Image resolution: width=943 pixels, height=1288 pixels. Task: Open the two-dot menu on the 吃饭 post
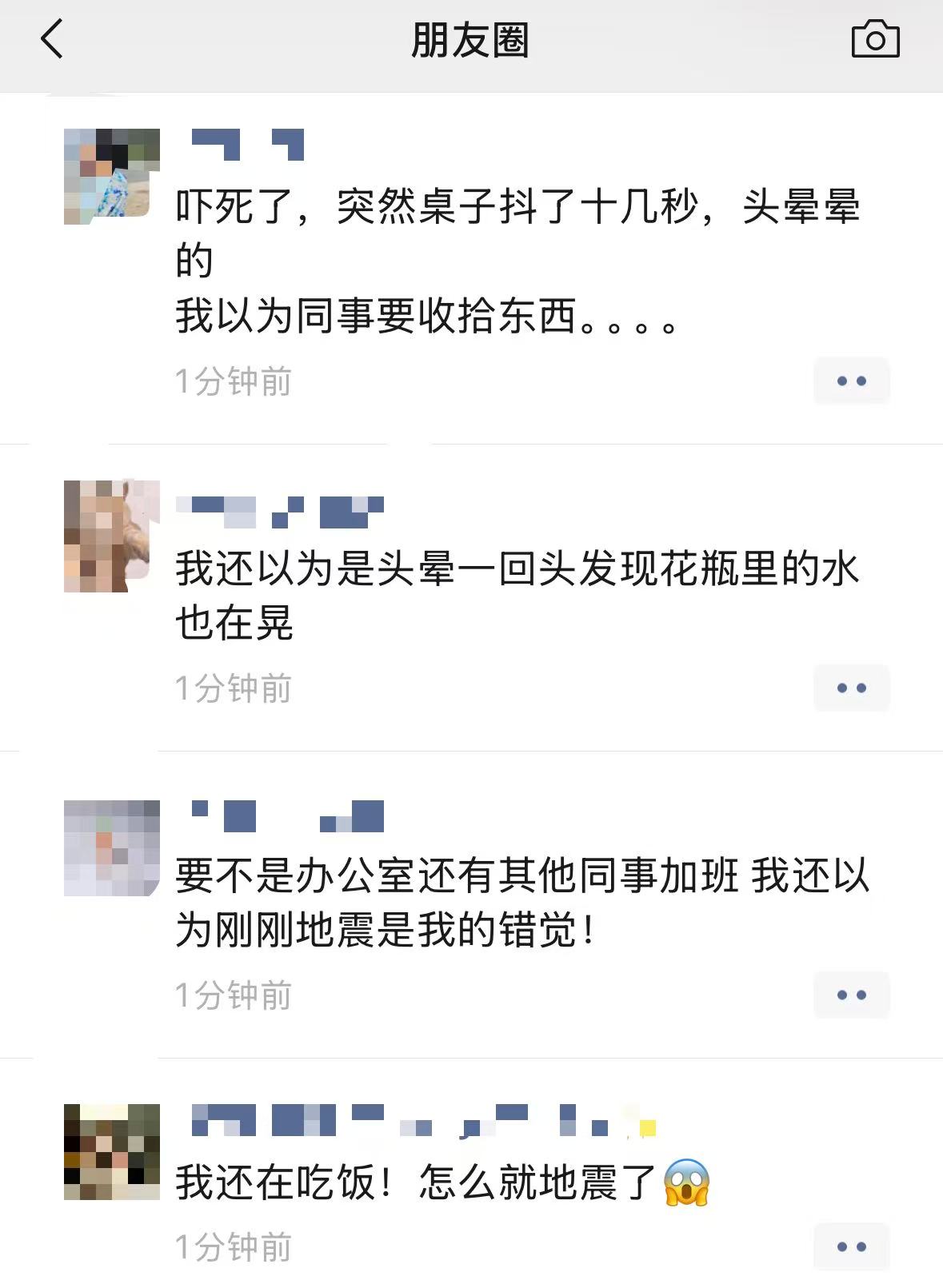(852, 1246)
